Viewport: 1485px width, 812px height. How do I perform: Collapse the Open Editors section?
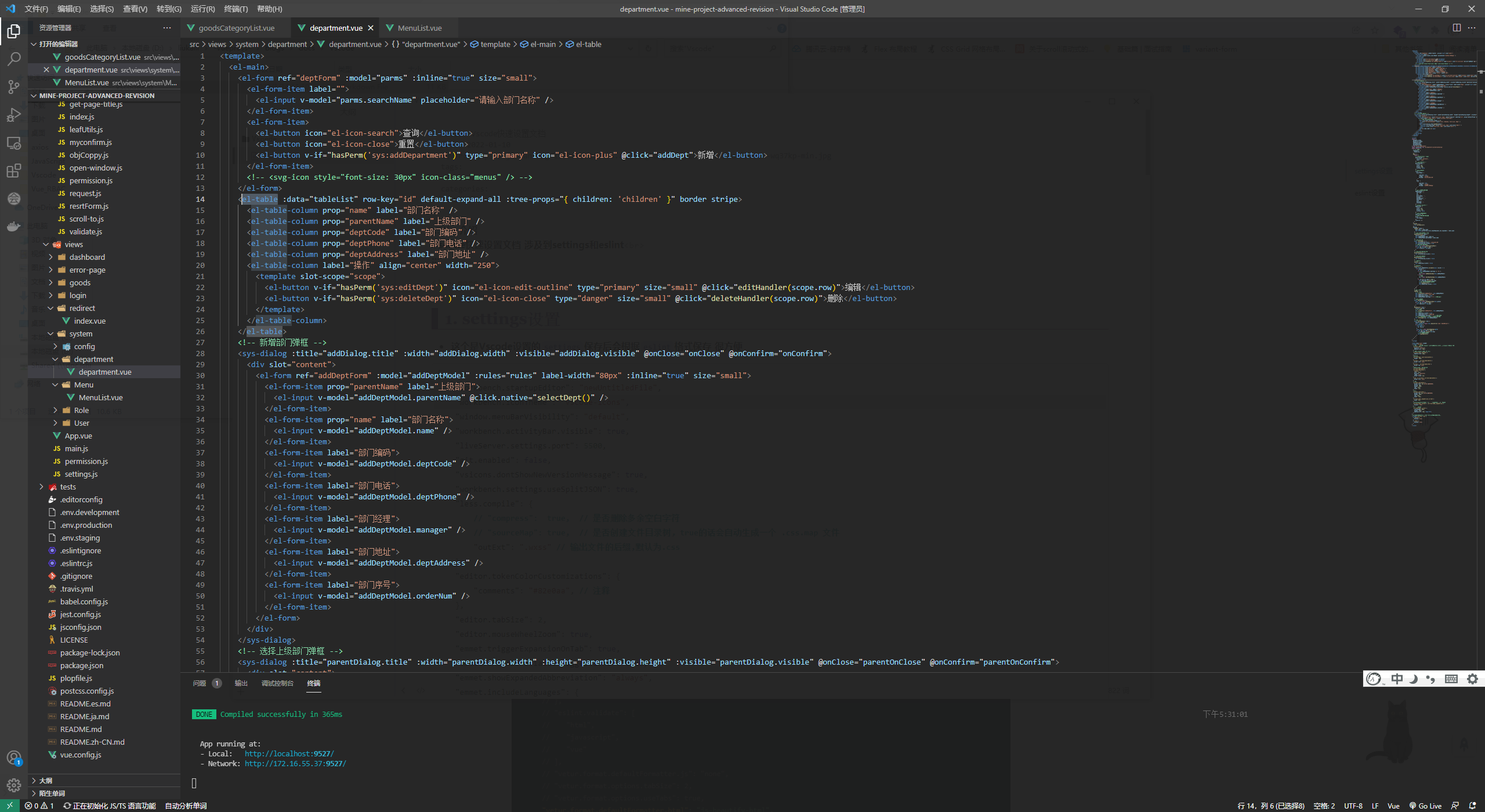coord(34,44)
